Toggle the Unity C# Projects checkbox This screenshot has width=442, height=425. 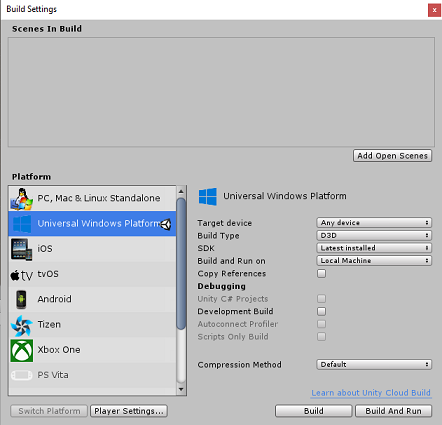(x=322, y=299)
